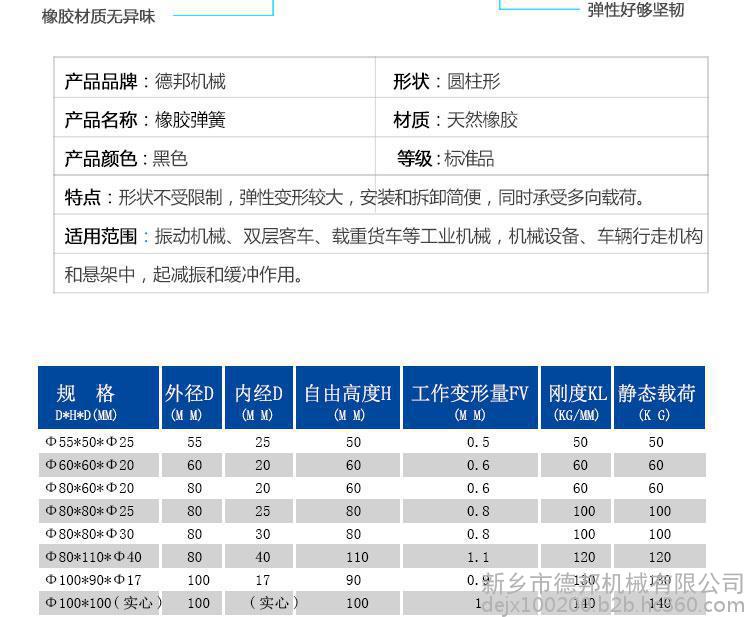Click the 适用范围 label
750x617 pixels.
(x=100, y=237)
